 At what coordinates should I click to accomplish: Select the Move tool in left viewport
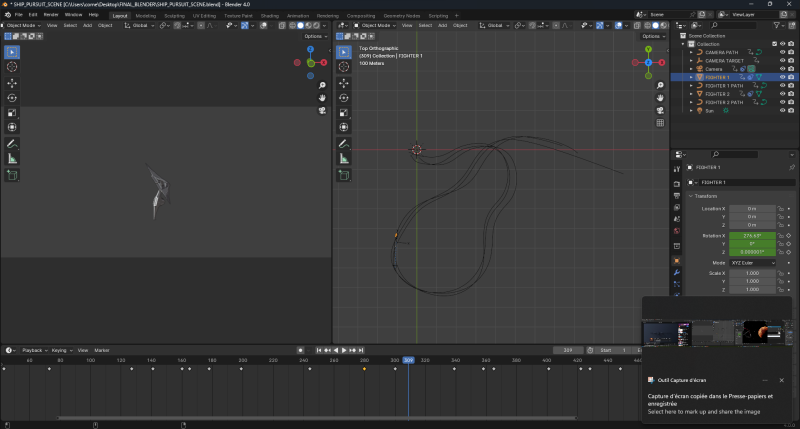[12, 83]
